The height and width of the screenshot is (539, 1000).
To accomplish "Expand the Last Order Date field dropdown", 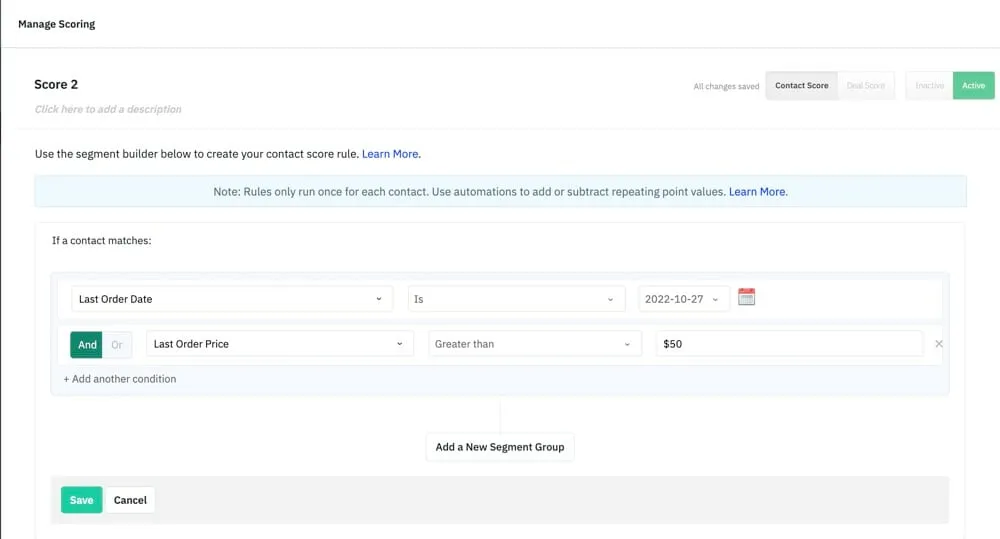I will [229, 299].
